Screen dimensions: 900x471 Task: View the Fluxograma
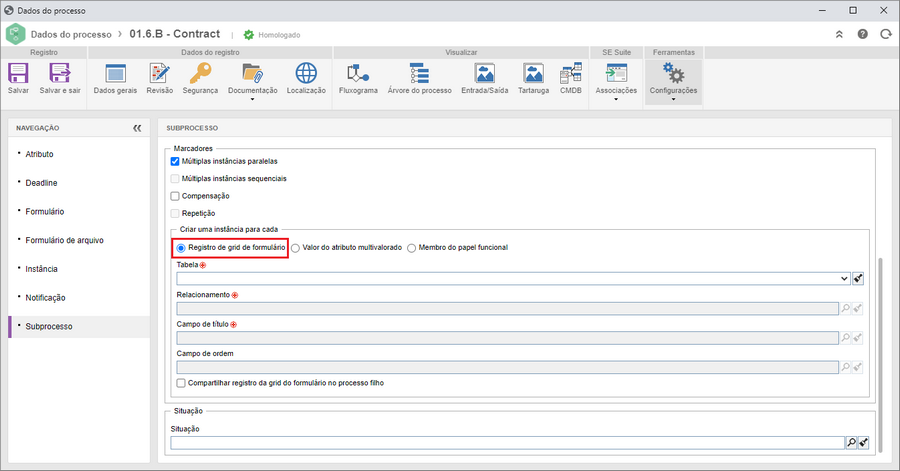pyautogui.click(x=358, y=73)
